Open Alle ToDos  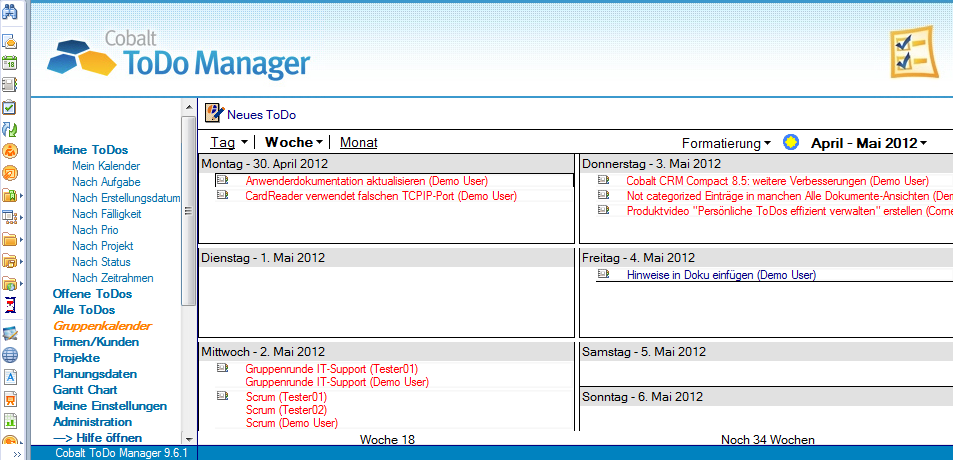tap(84, 310)
